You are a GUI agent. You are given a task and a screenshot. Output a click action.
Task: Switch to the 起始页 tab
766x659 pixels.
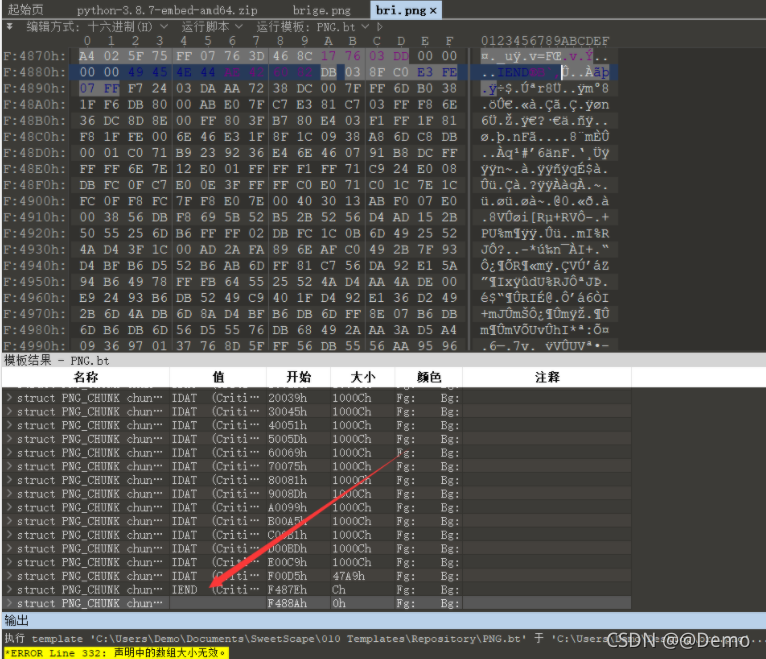click(x=25, y=10)
